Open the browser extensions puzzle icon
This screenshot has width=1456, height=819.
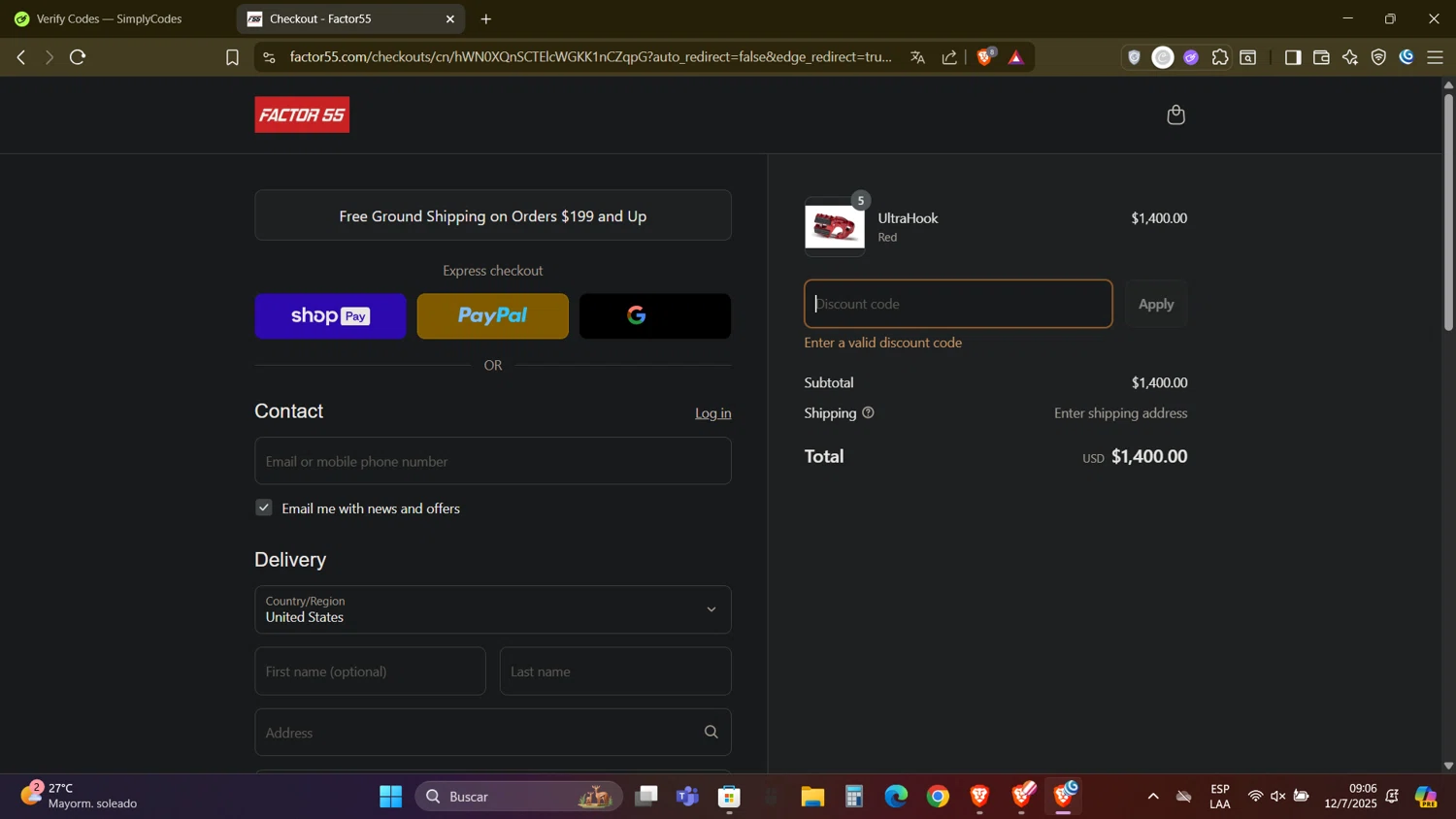click(x=1220, y=57)
